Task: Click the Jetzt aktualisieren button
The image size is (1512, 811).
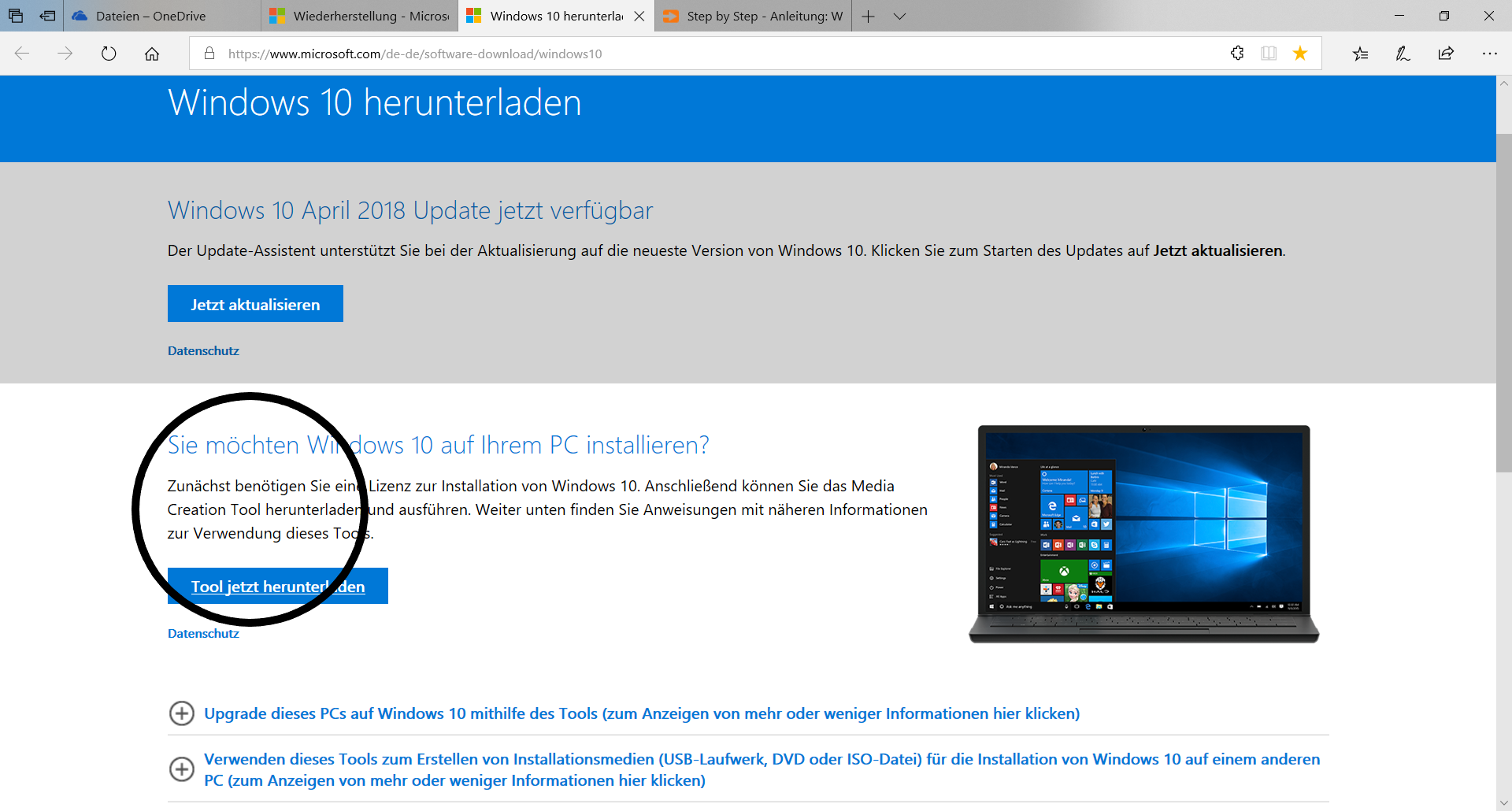Action: pos(255,304)
